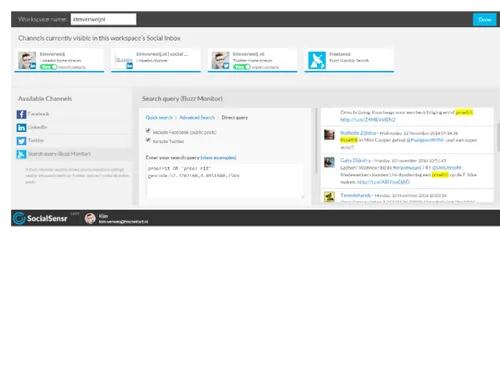Open the Tweedehands name link

(x=355, y=195)
